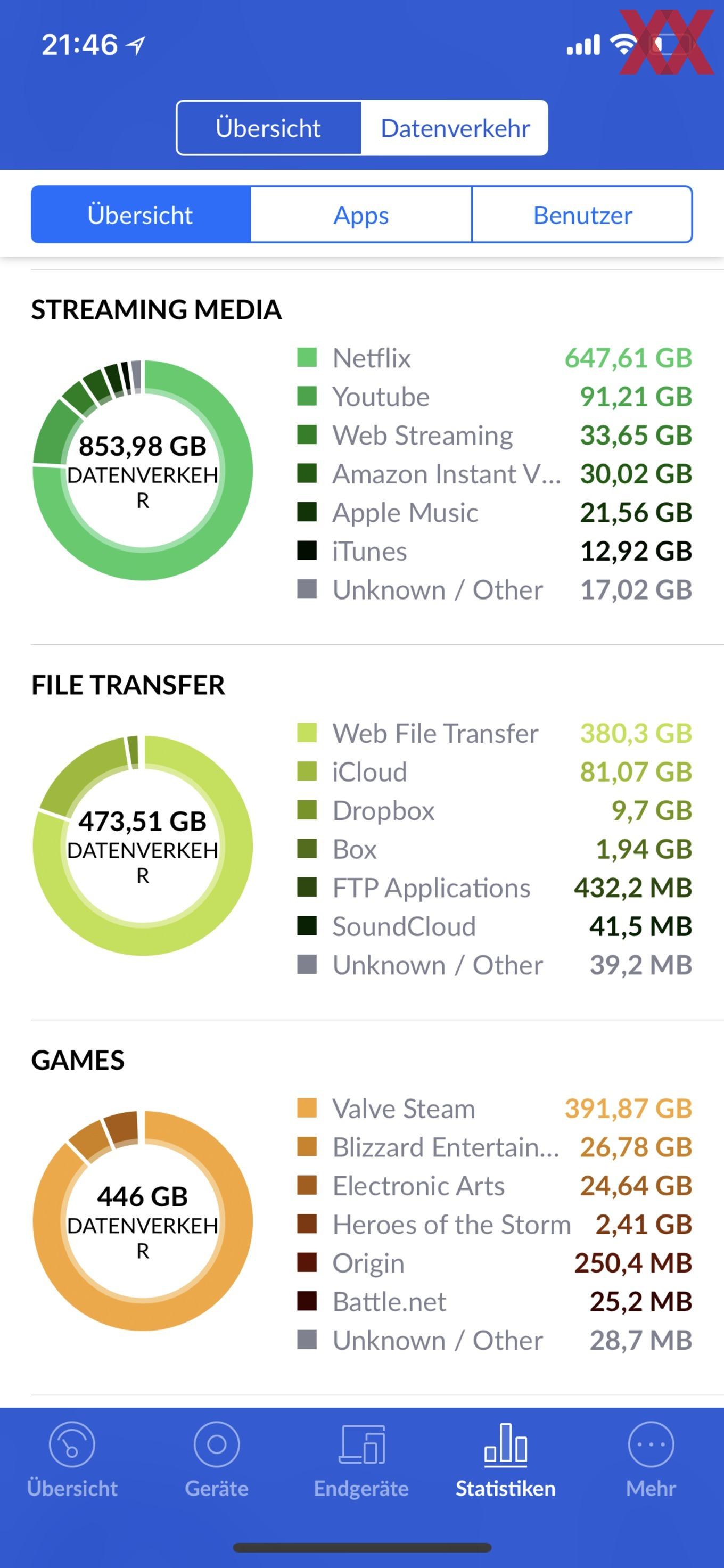The height and width of the screenshot is (1568, 724).
Task: Select the Benutzer tab
Action: (583, 214)
